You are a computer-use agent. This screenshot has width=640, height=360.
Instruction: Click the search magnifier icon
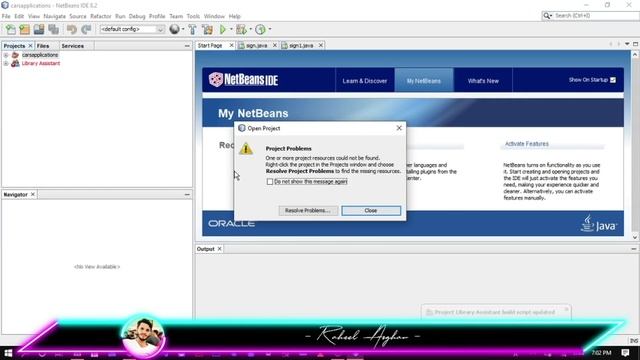pos(546,16)
